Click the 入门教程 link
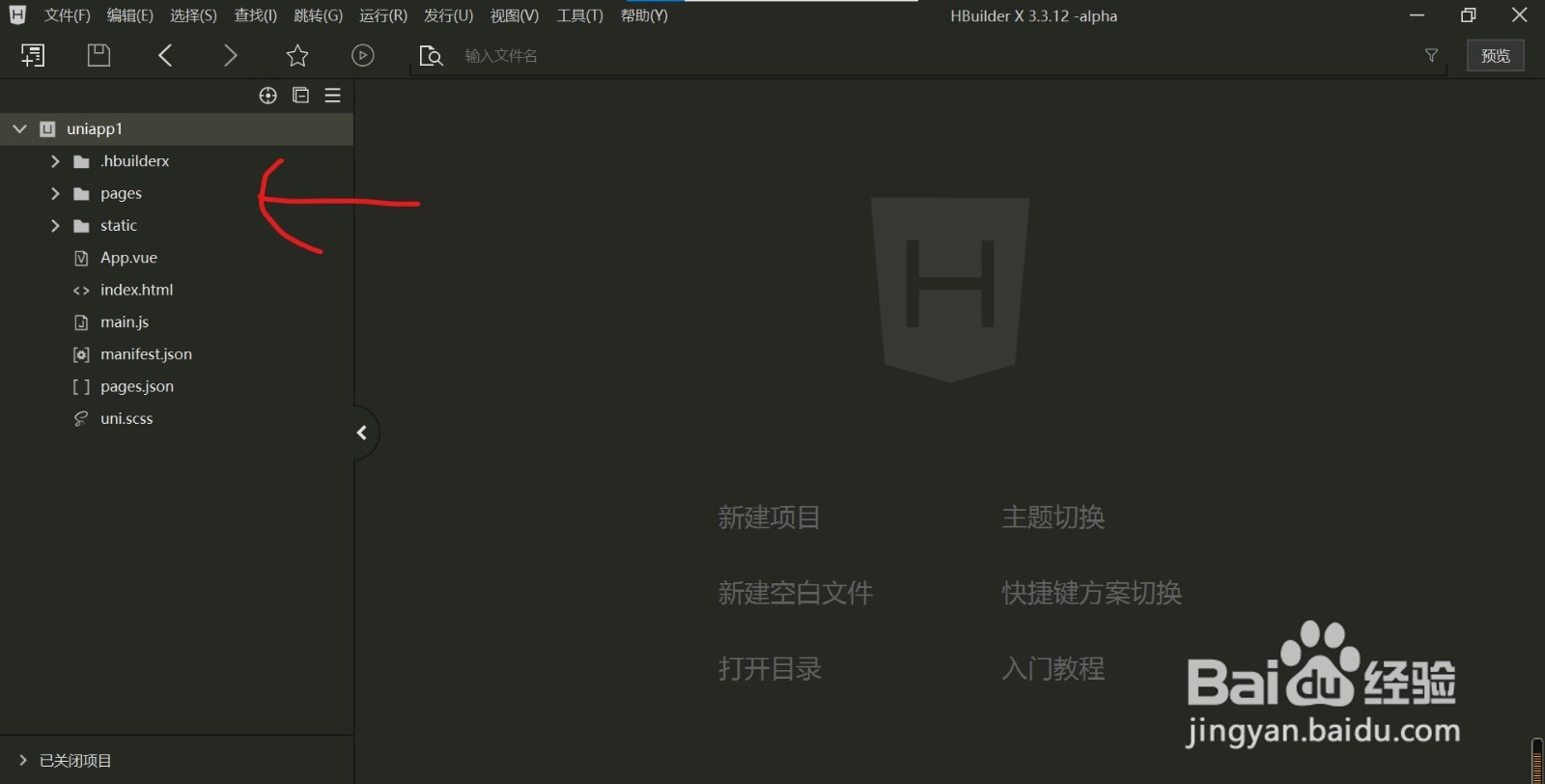 (1053, 668)
